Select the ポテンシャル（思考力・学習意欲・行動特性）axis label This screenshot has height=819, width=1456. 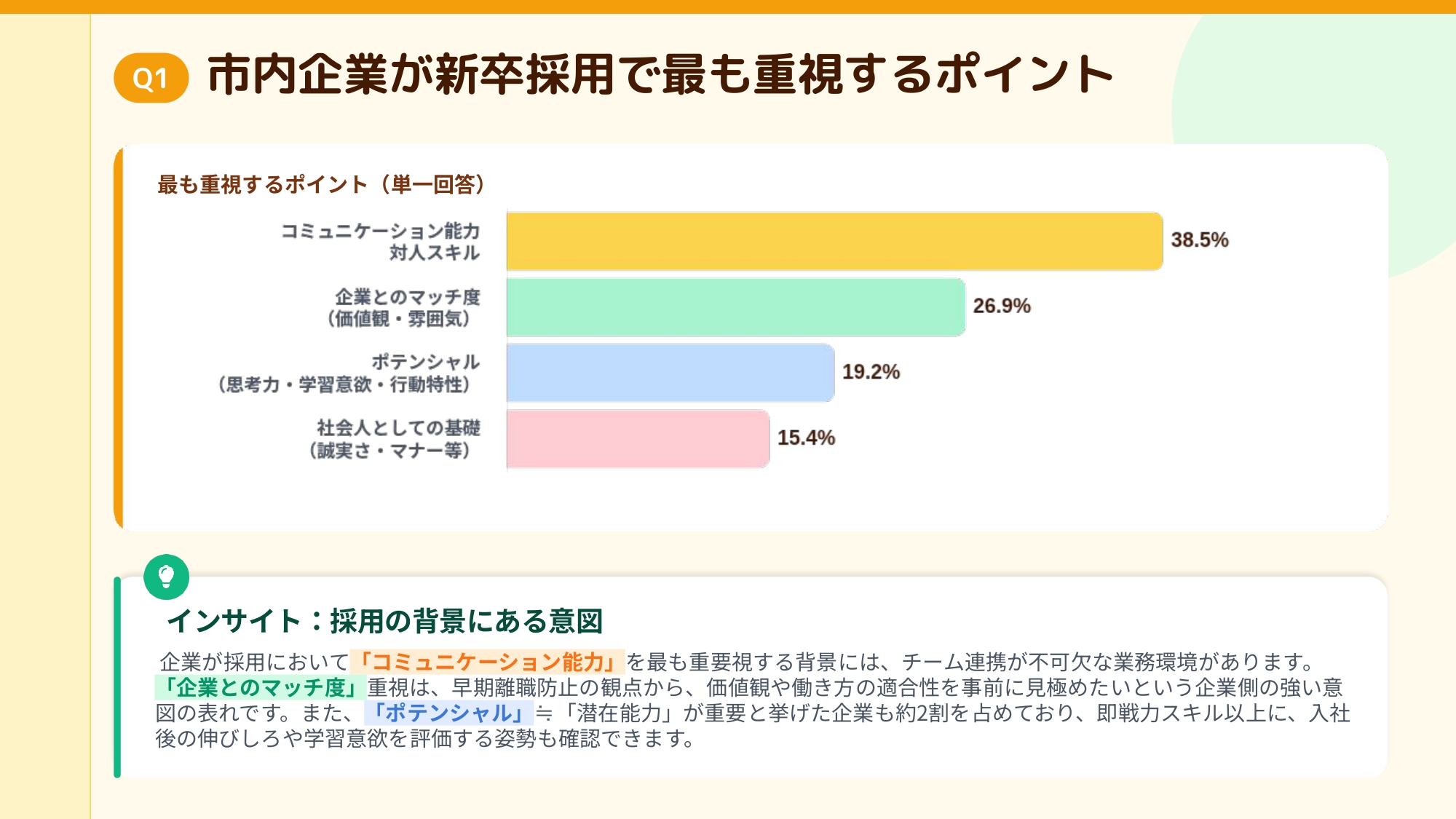348,373
